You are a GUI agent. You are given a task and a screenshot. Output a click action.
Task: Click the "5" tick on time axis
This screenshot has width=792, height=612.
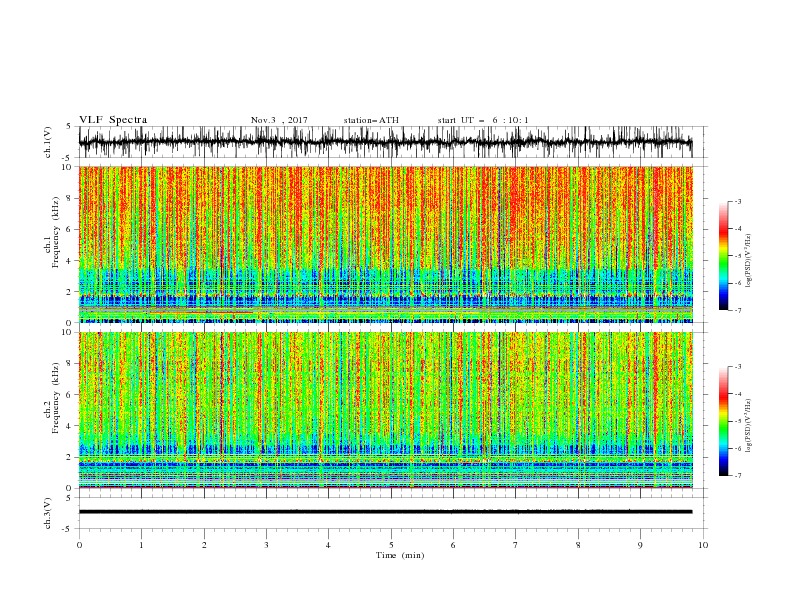pyautogui.click(x=391, y=545)
